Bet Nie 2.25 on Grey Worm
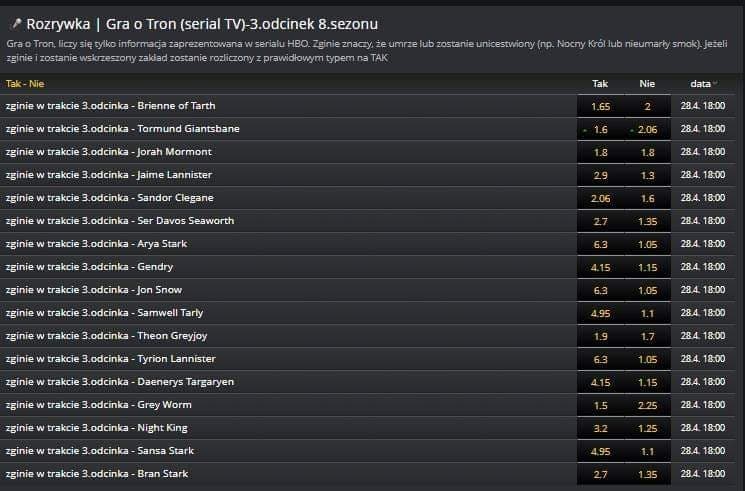Viewport: 745px width, 491px height. coord(647,405)
